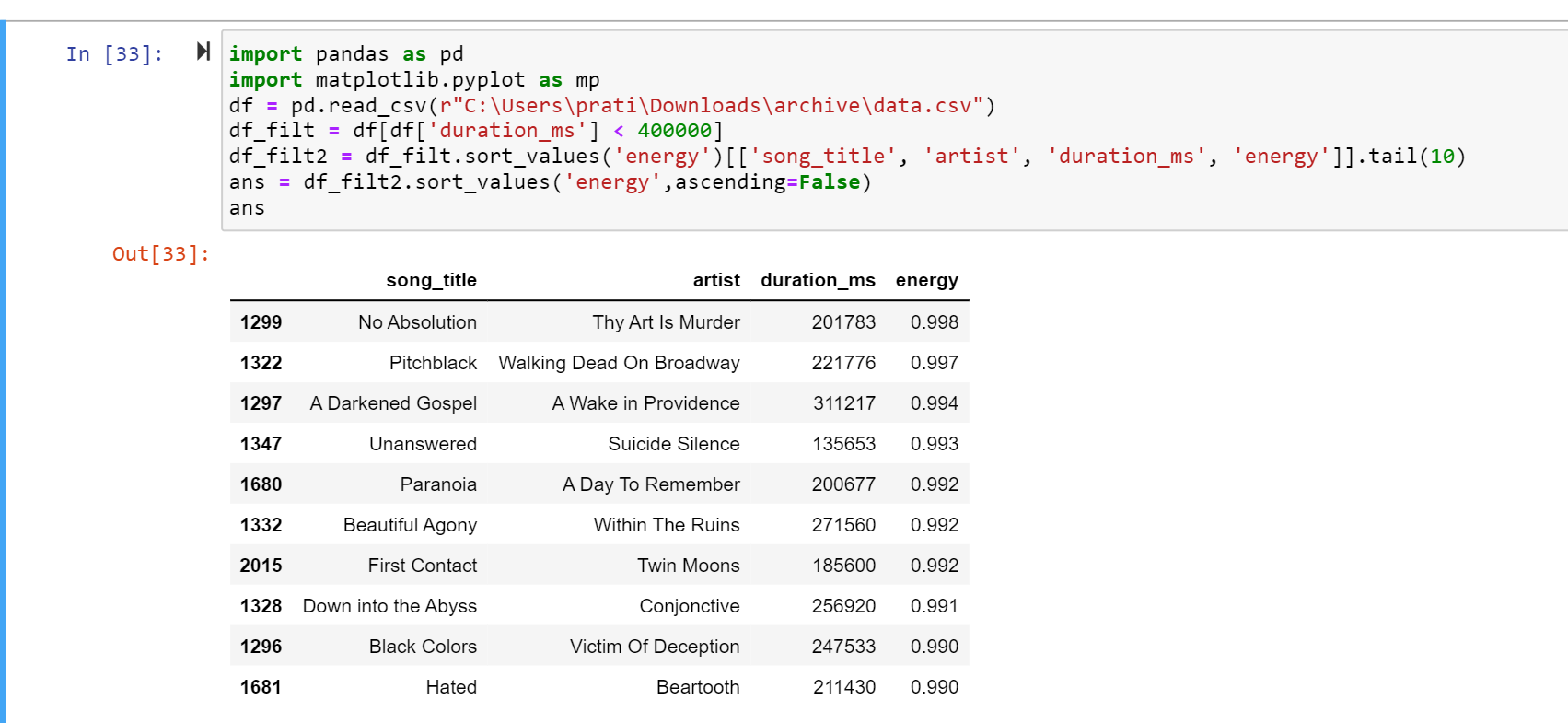Click duration value 185600
The image size is (1568, 723).
click(x=843, y=566)
